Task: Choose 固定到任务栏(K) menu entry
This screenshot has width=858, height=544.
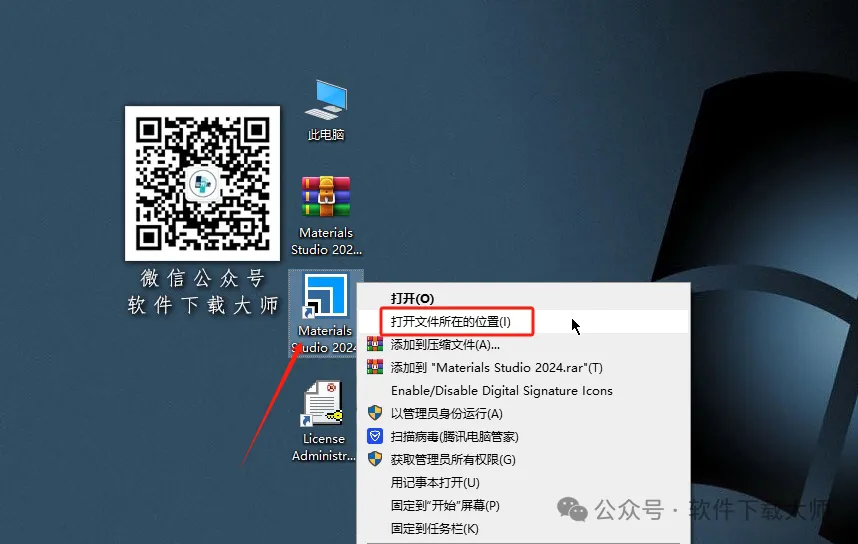Action: (x=523, y=528)
